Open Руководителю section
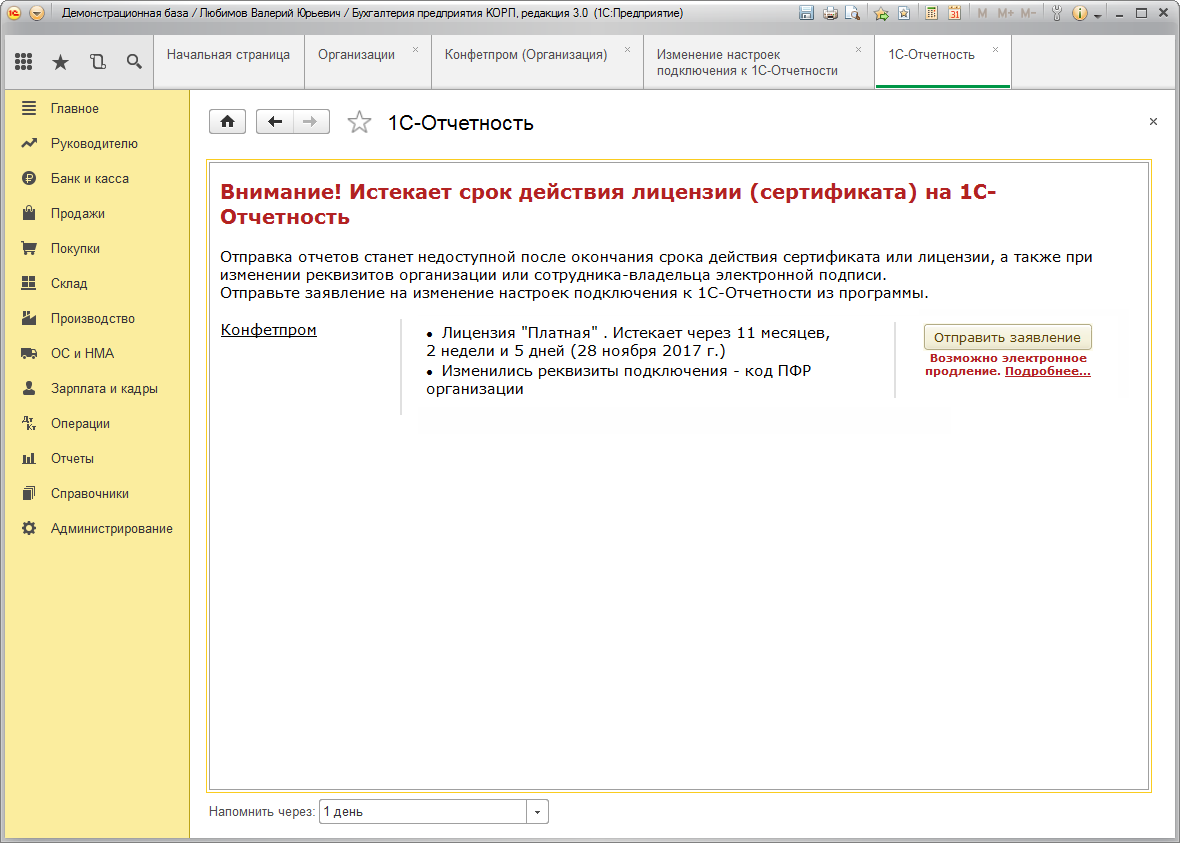The width and height of the screenshot is (1180, 843). point(95,144)
